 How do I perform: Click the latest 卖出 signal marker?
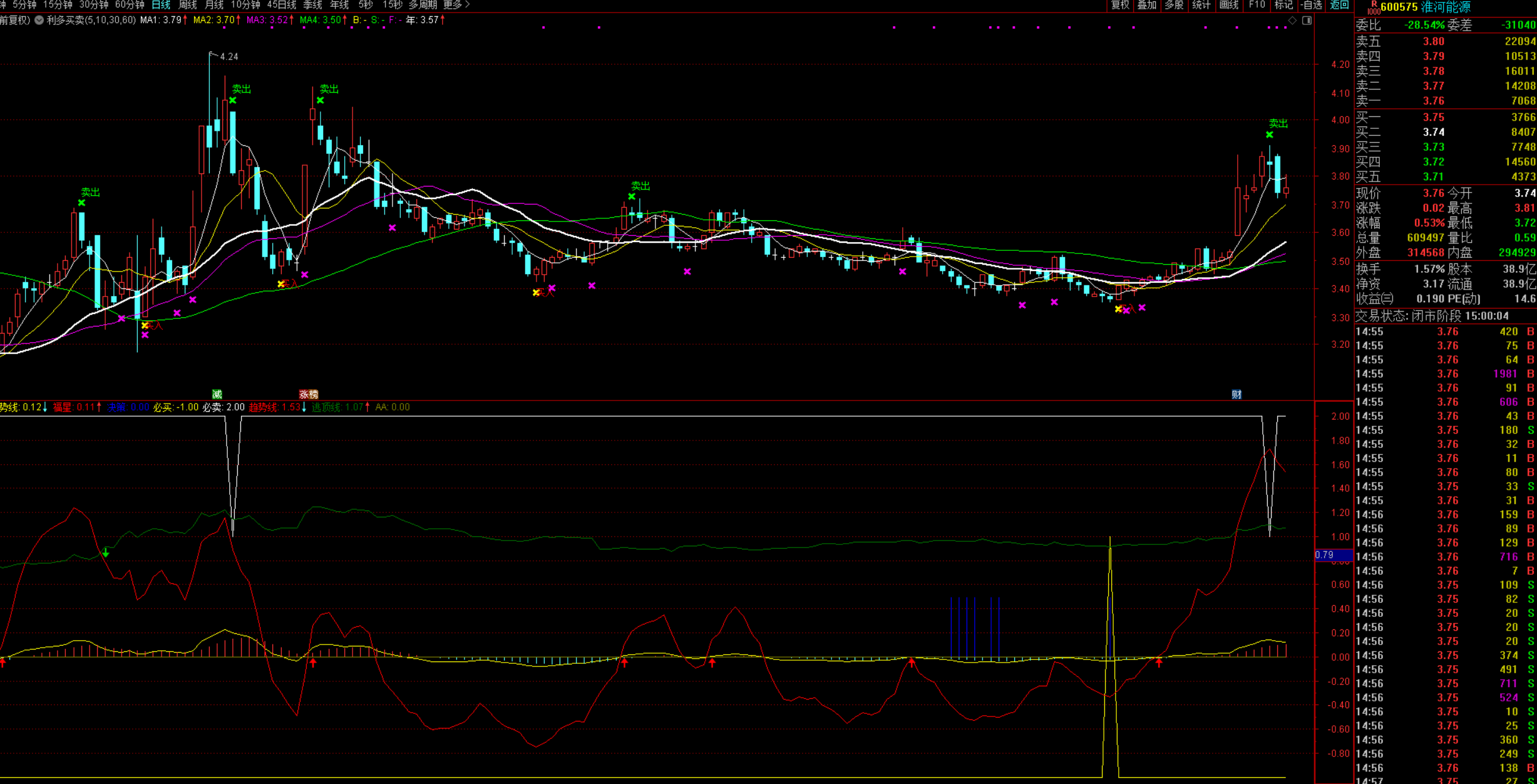click(1278, 124)
